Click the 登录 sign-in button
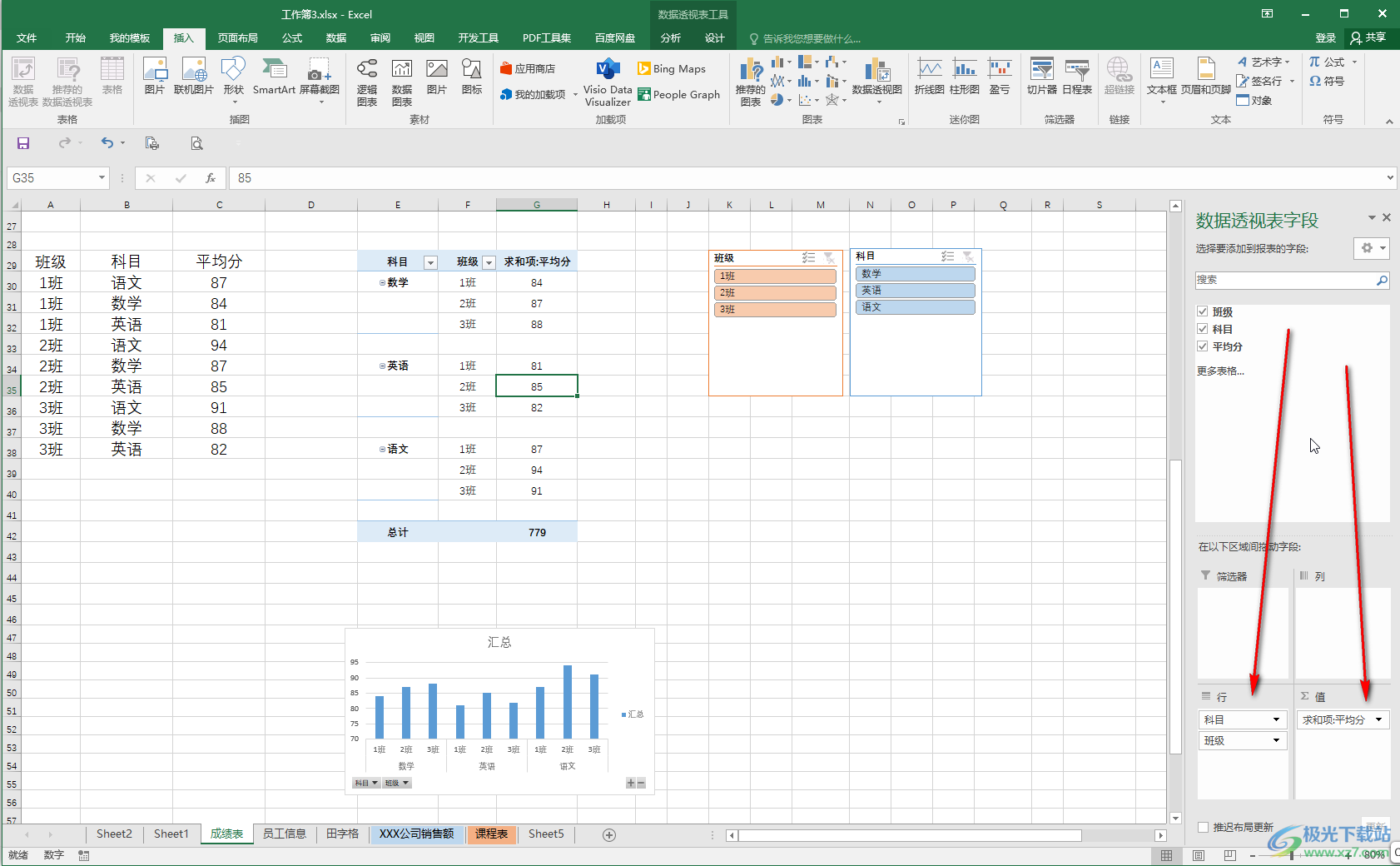1400x866 pixels. 1325,38
